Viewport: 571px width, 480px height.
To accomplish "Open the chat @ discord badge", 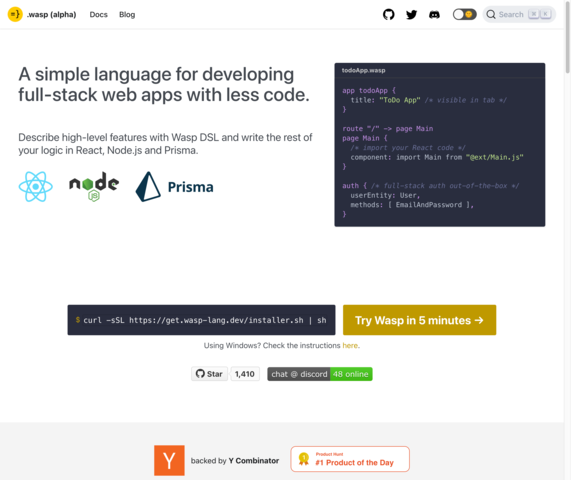I will [320, 374].
